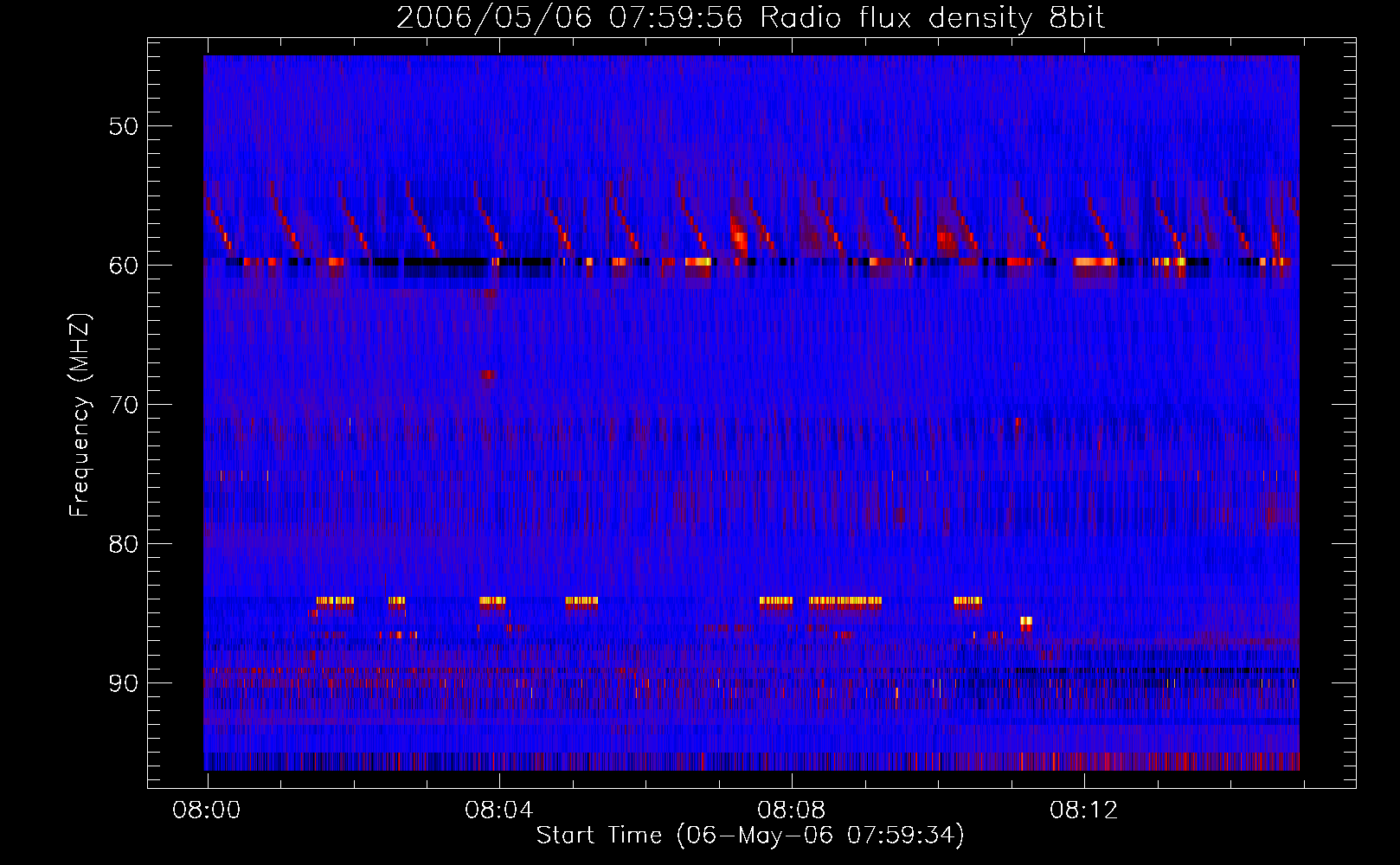Click the x-axis label "Start Time (06-May-06 07:59:34)"
This screenshot has width=1400, height=865.
click(750, 836)
